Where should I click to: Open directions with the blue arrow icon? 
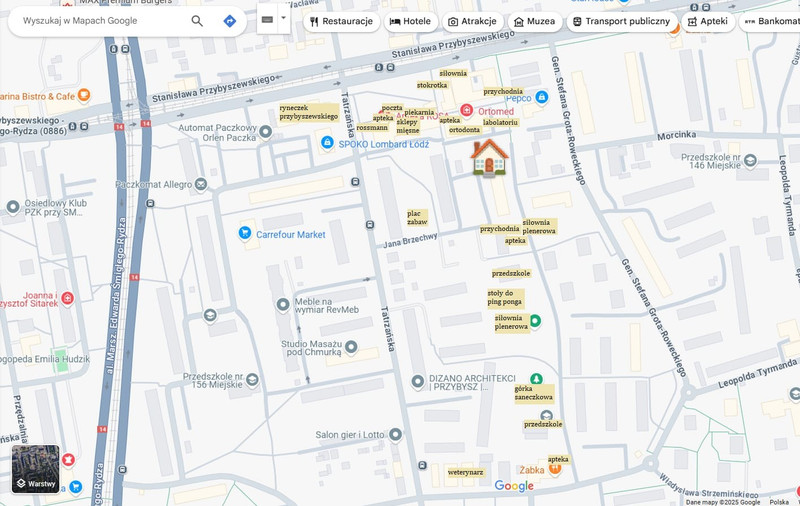click(x=229, y=21)
